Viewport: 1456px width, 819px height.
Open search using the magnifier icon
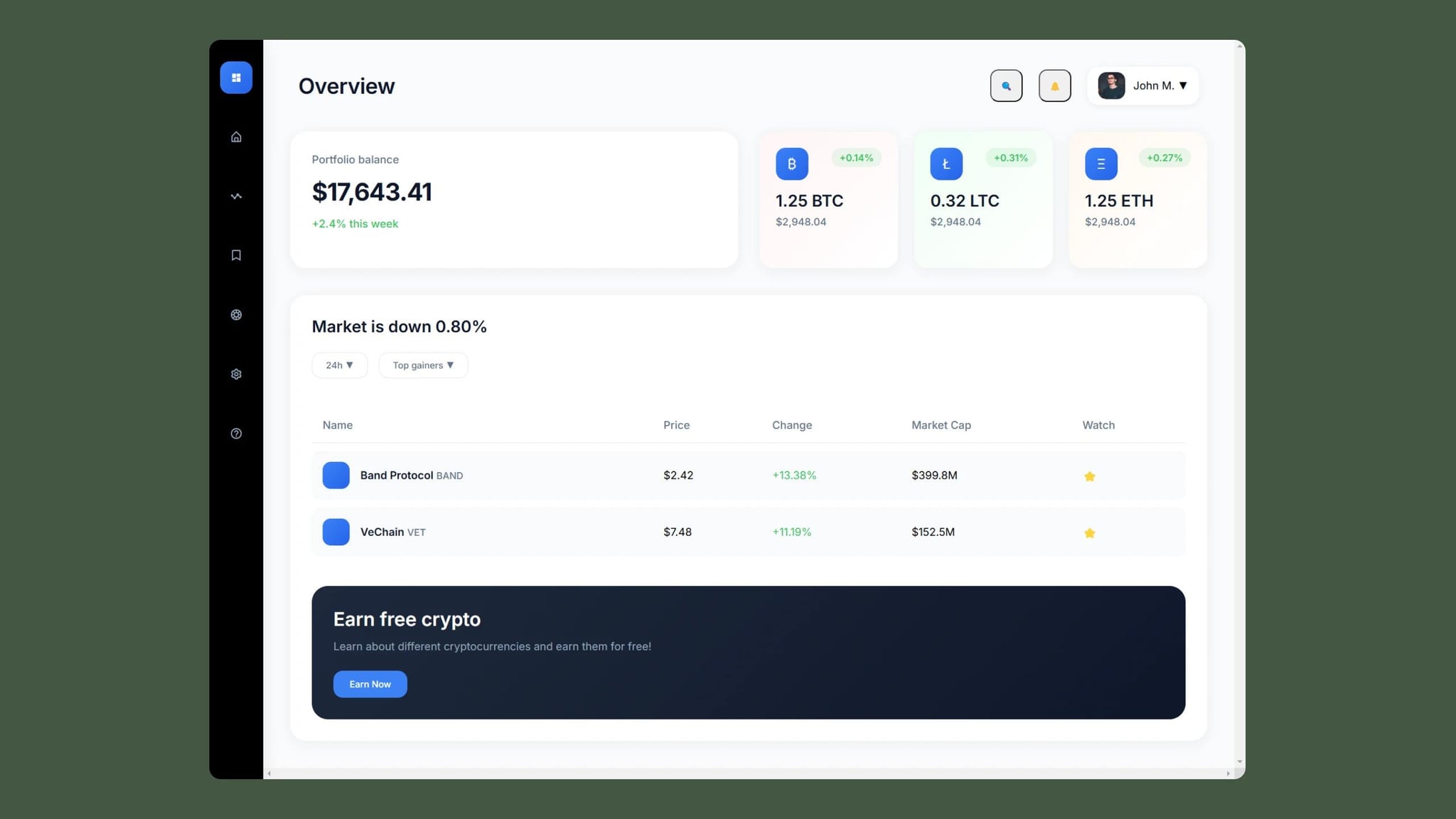(x=1006, y=85)
